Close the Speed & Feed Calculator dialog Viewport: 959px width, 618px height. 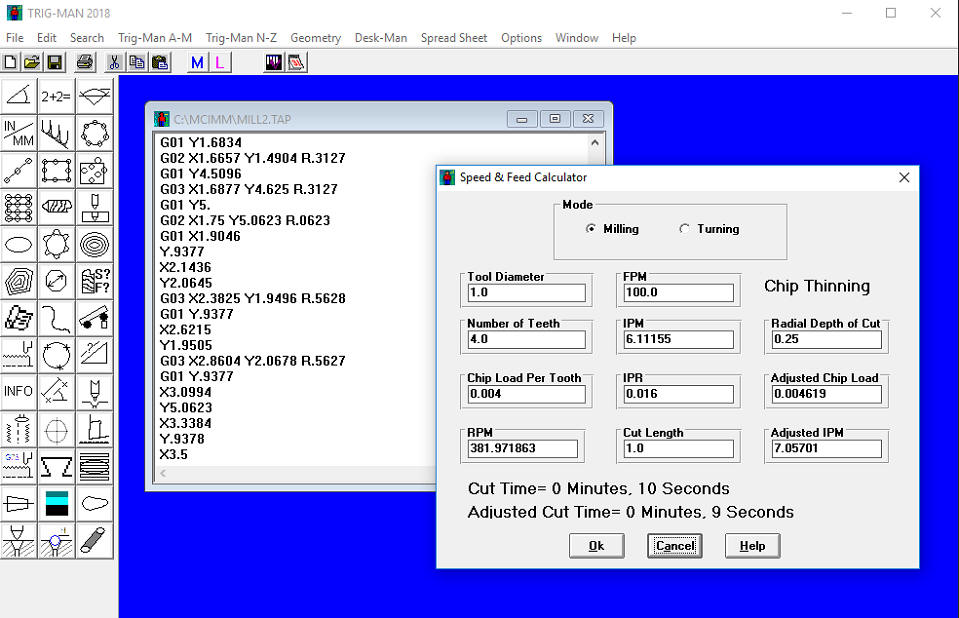(x=904, y=177)
